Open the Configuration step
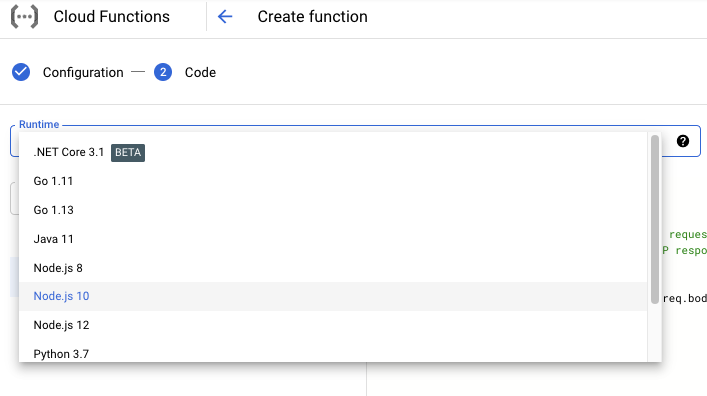 tap(83, 73)
